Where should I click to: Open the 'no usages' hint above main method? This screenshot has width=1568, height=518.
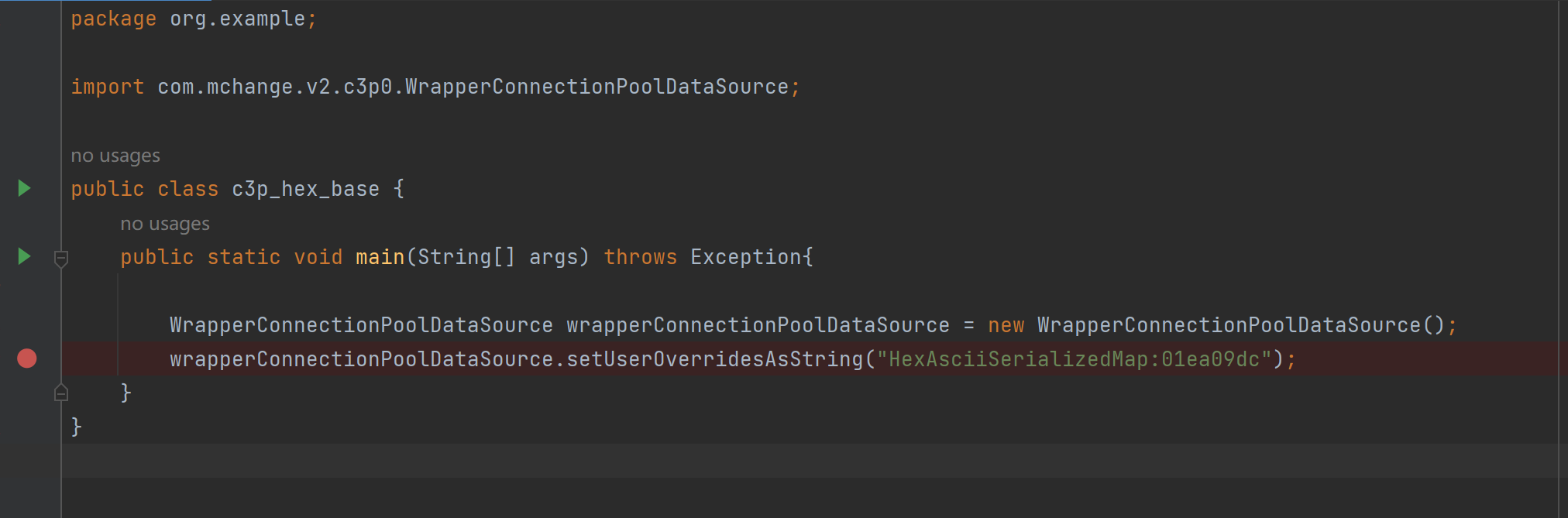click(x=165, y=224)
